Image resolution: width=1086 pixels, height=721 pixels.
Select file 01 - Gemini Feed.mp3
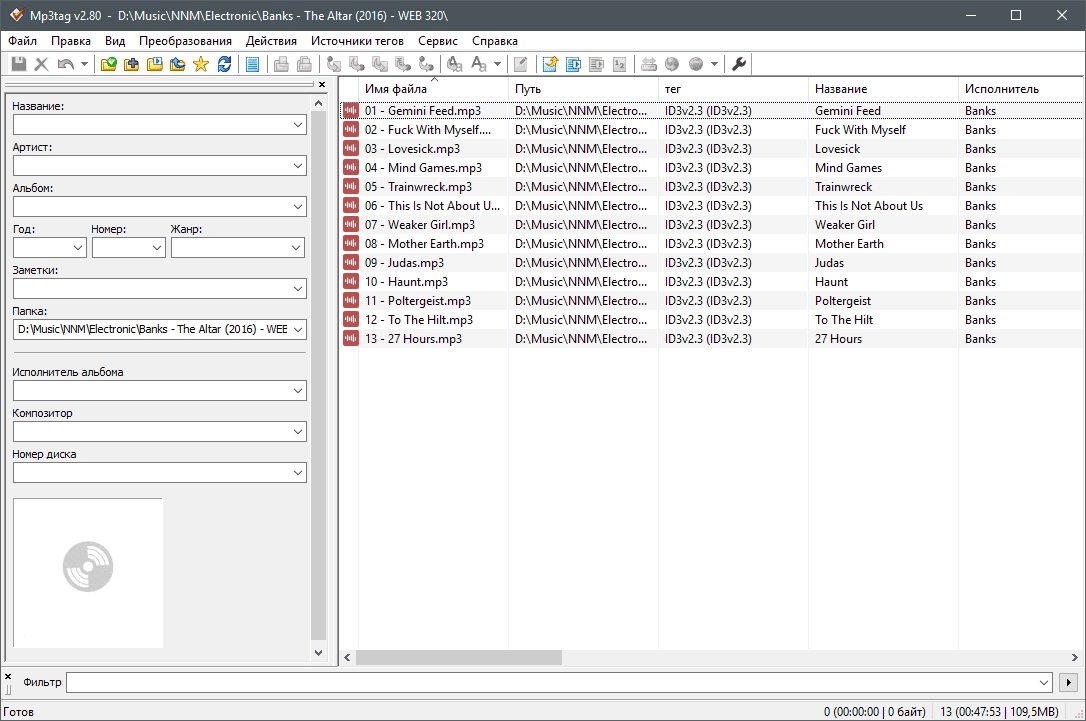pyautogui.click(x=422, y=111)
